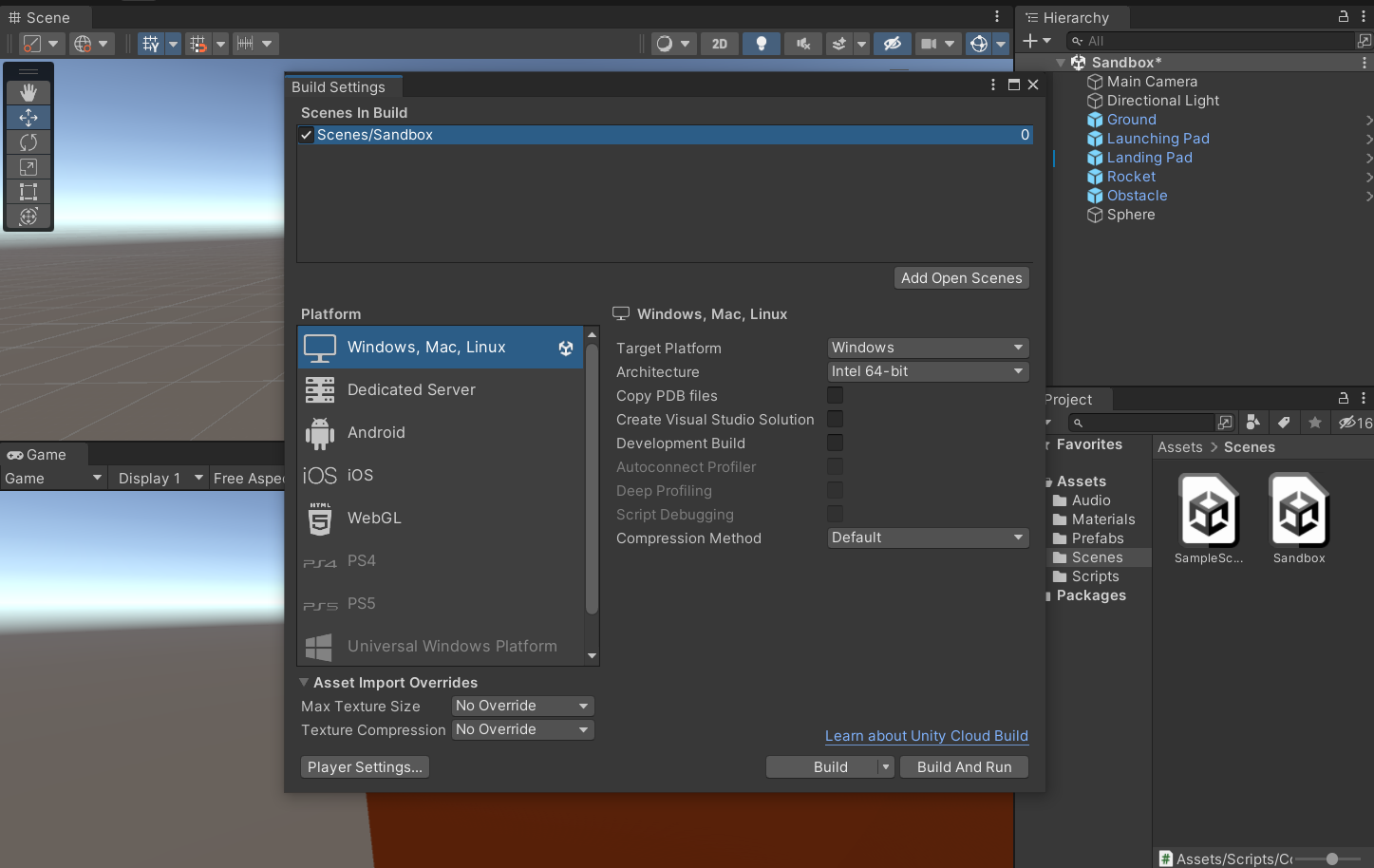
Task: Select Dedicated Server platform
Action: (441, 389)
